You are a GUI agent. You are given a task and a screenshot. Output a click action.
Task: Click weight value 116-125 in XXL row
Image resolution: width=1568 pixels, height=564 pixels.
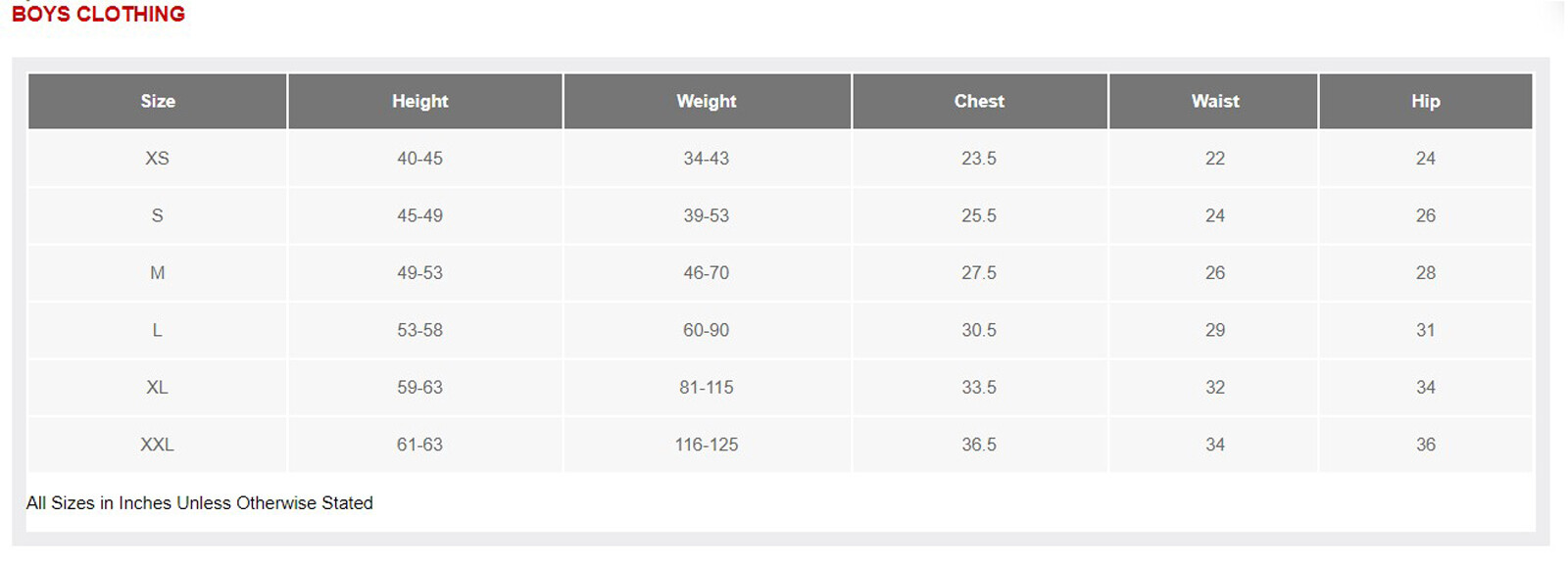pos(706,445)
